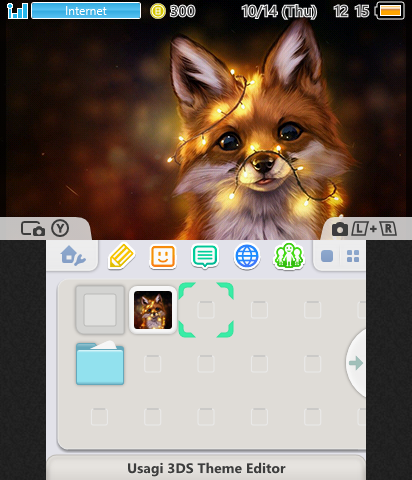
Task: Click the signal strength icon
Action: (17, 11)
